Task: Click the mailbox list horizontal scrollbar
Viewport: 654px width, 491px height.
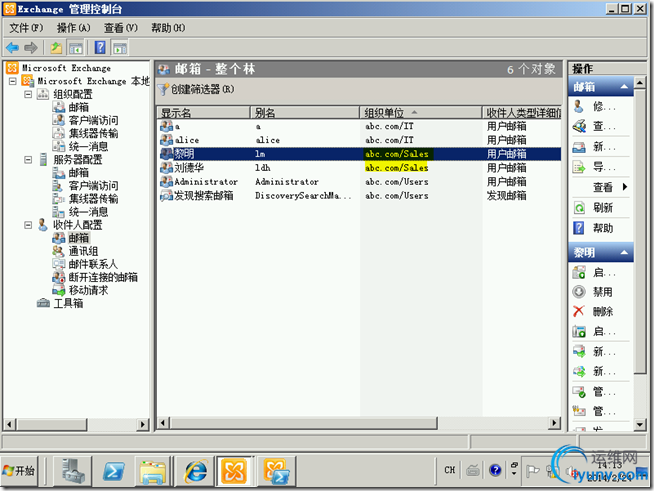Action: pos(304,423)
